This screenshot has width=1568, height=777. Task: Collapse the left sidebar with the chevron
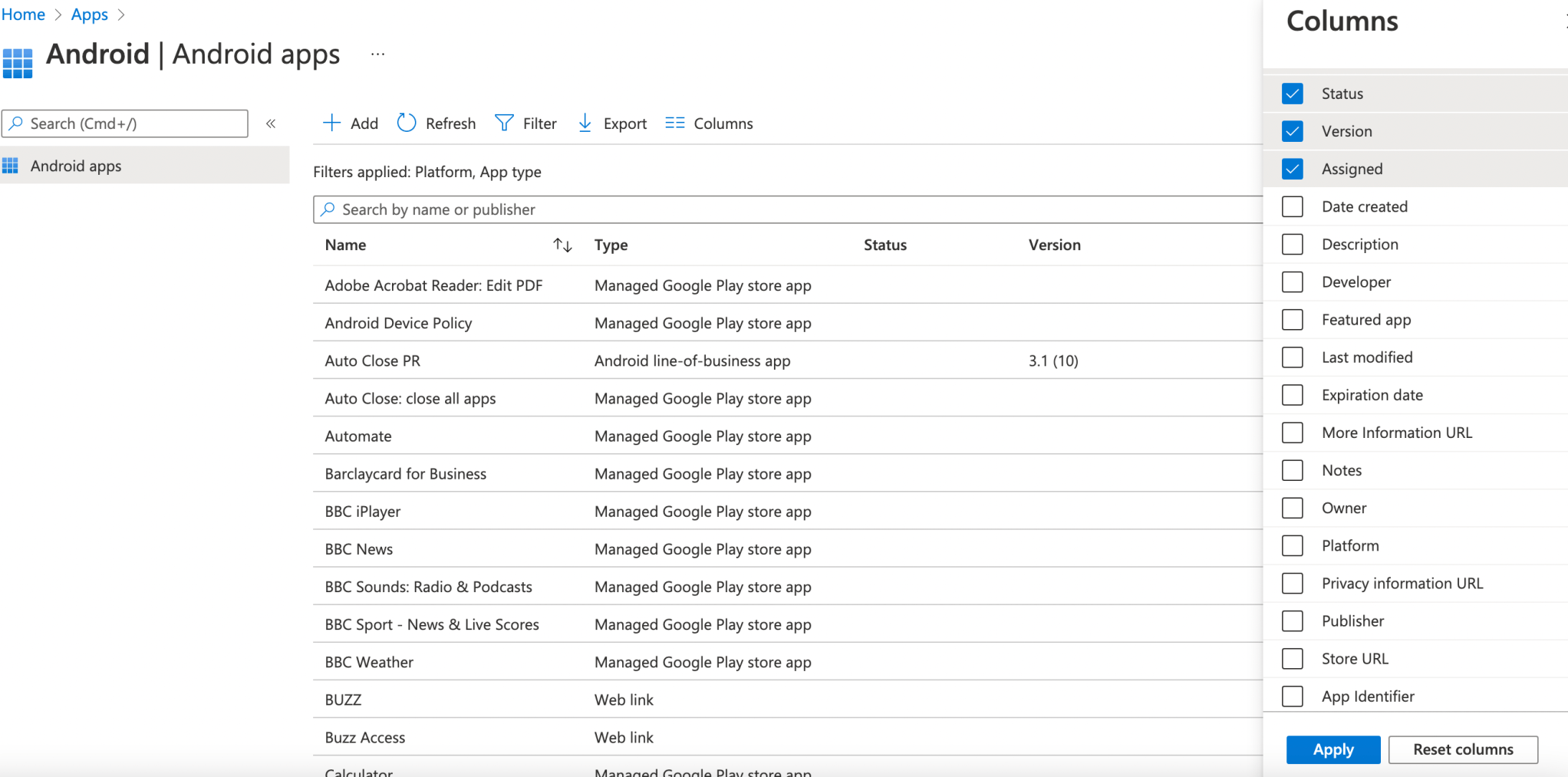(270, 123)
